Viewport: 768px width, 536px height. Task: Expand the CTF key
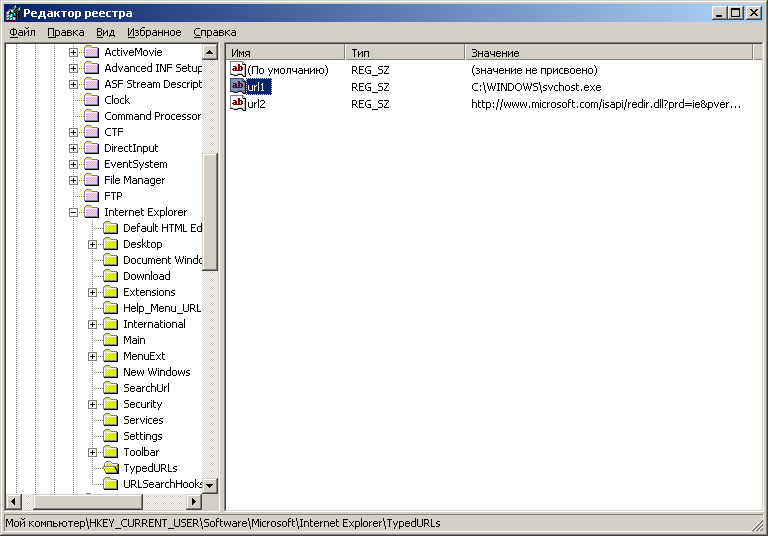[73, 132]
